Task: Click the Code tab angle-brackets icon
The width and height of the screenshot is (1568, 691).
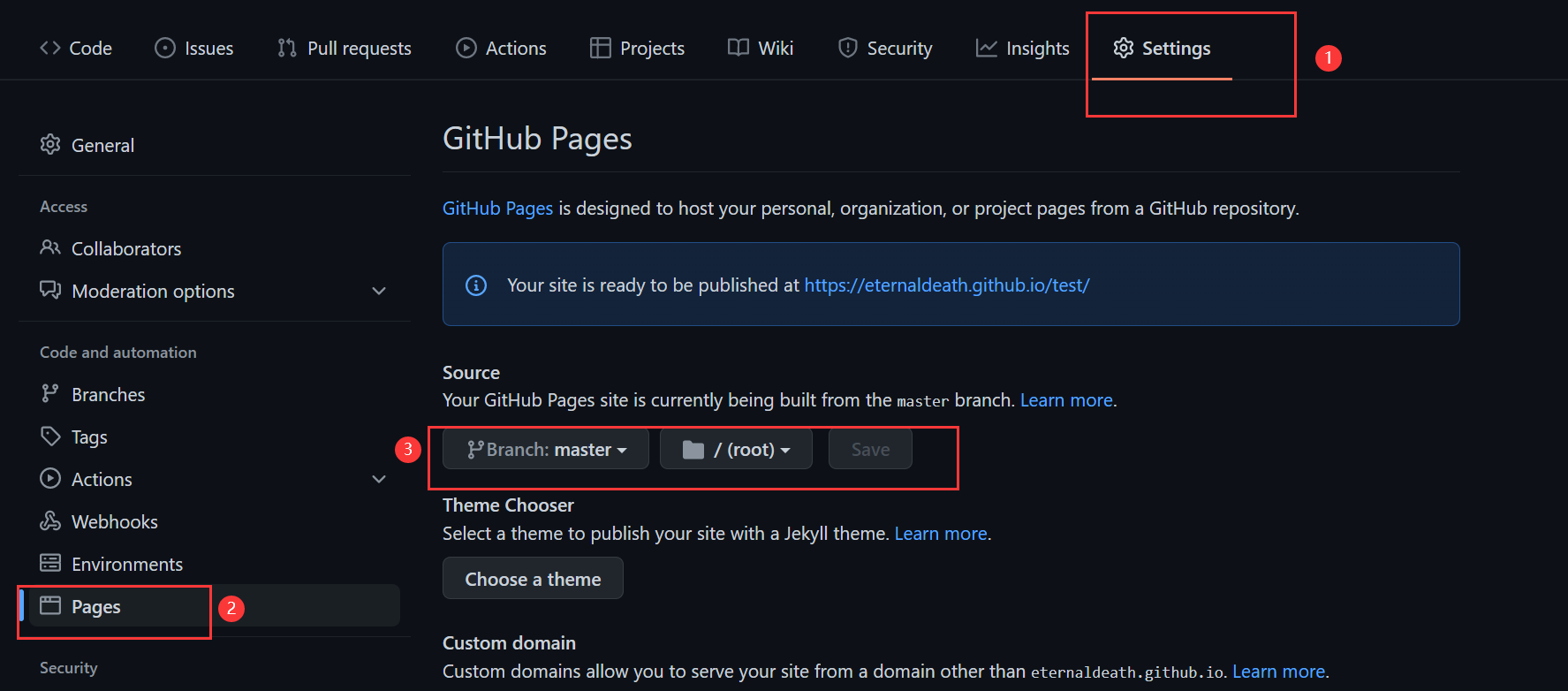Action: (x=50, y=48)
